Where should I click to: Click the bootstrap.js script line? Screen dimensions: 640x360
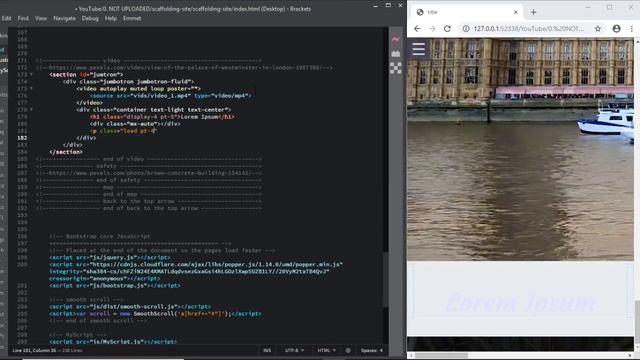click(x=115, y=285)
